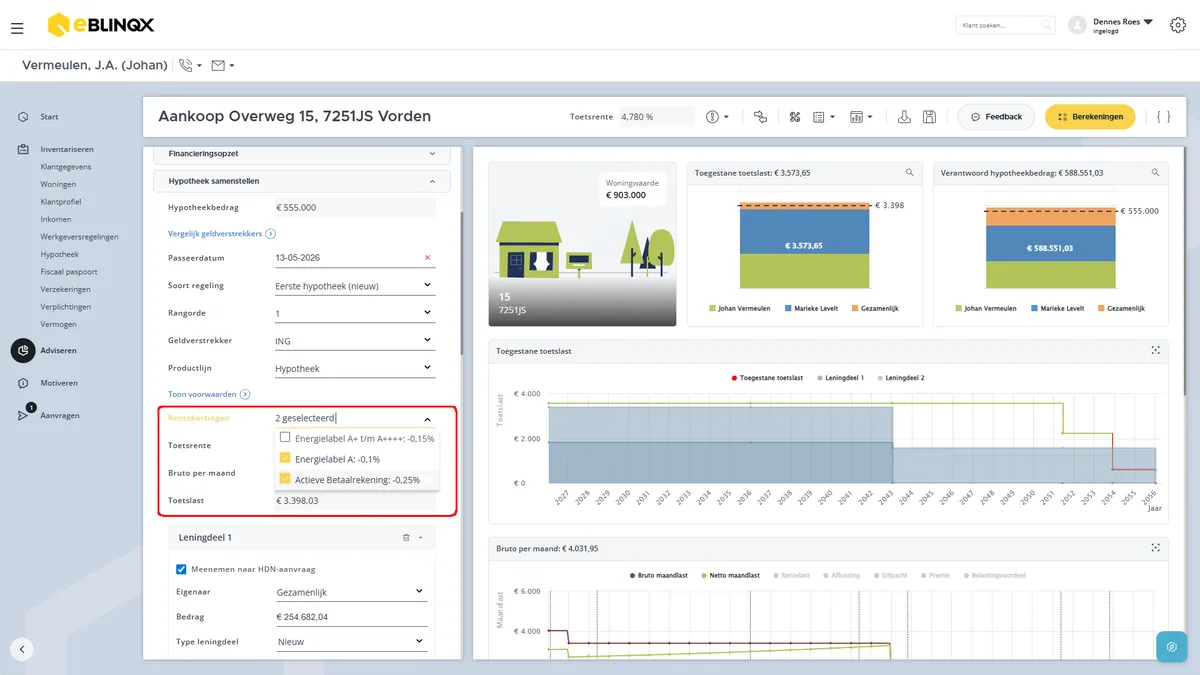Open the hamburger menu beside the eBLINQX logo

pos(17,28)
